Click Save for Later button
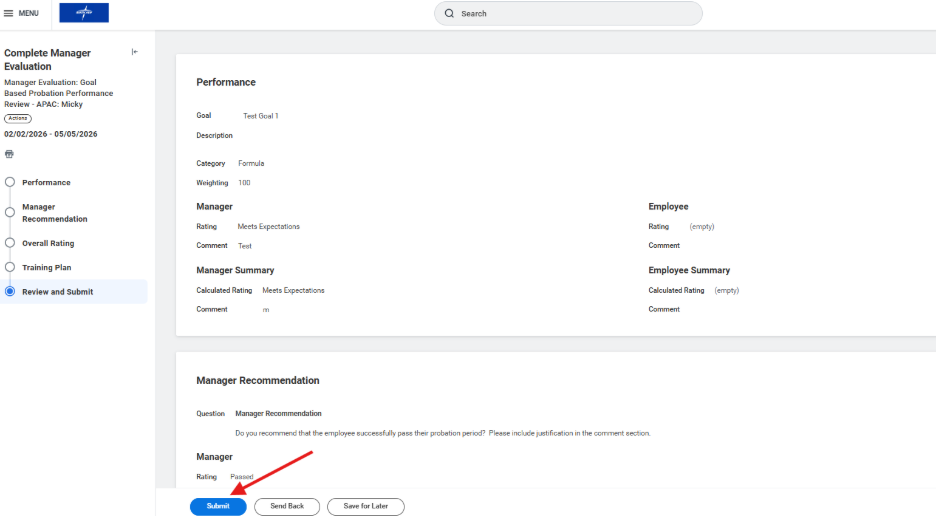Viewport: 936px width, 516px height. tap(365, 506)
